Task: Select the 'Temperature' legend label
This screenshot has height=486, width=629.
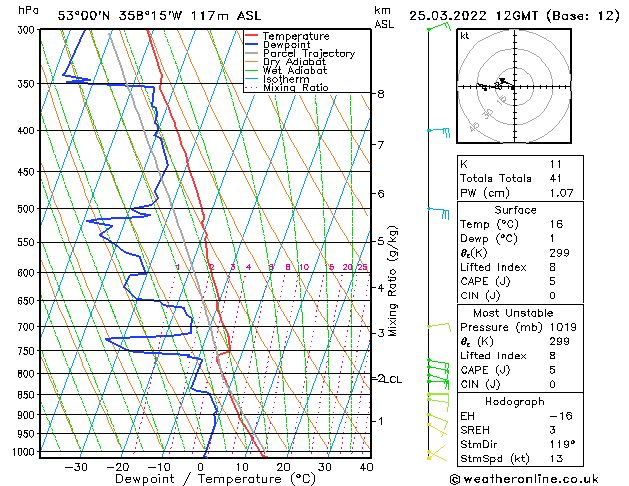Action: 296,36
